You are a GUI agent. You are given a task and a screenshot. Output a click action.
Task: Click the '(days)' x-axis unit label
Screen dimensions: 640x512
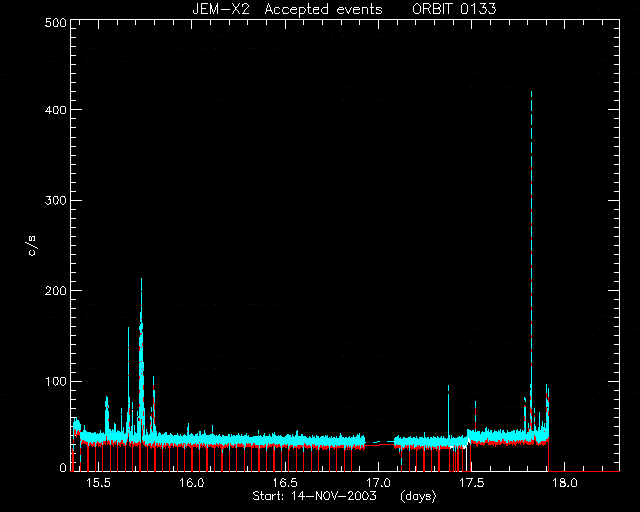point(418,496)
